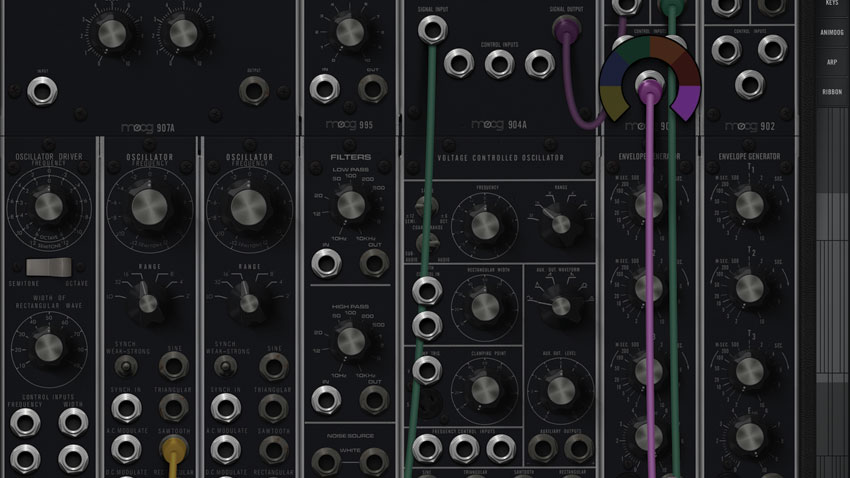Click the first oscillator Range selector
The image size is (850, 478).
coord(146,302)
